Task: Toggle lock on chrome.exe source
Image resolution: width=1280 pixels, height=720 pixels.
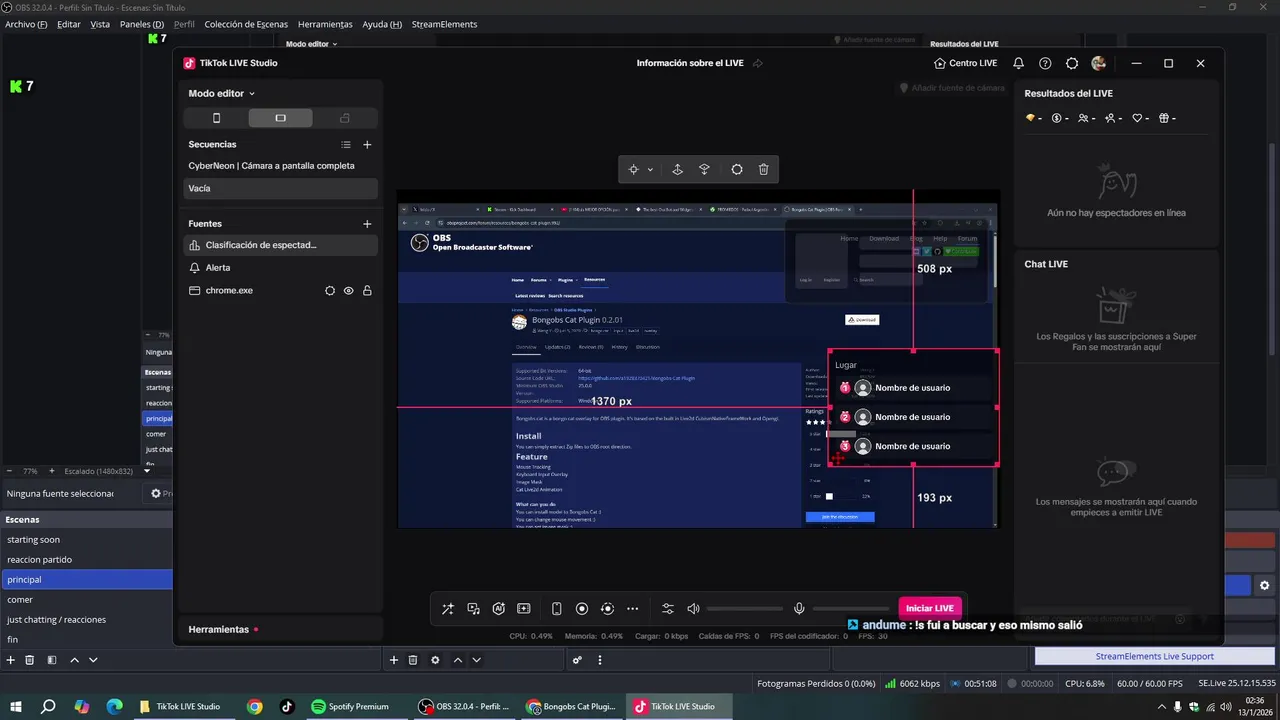Action: click(x=367, y=291)
